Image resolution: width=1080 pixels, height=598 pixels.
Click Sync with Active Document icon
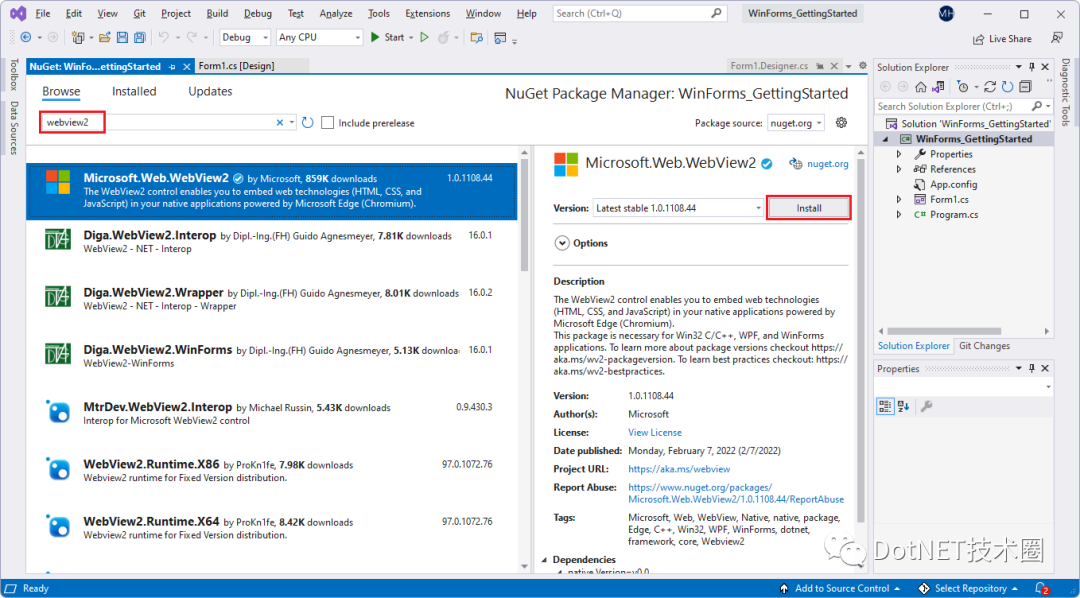[990, 87]
